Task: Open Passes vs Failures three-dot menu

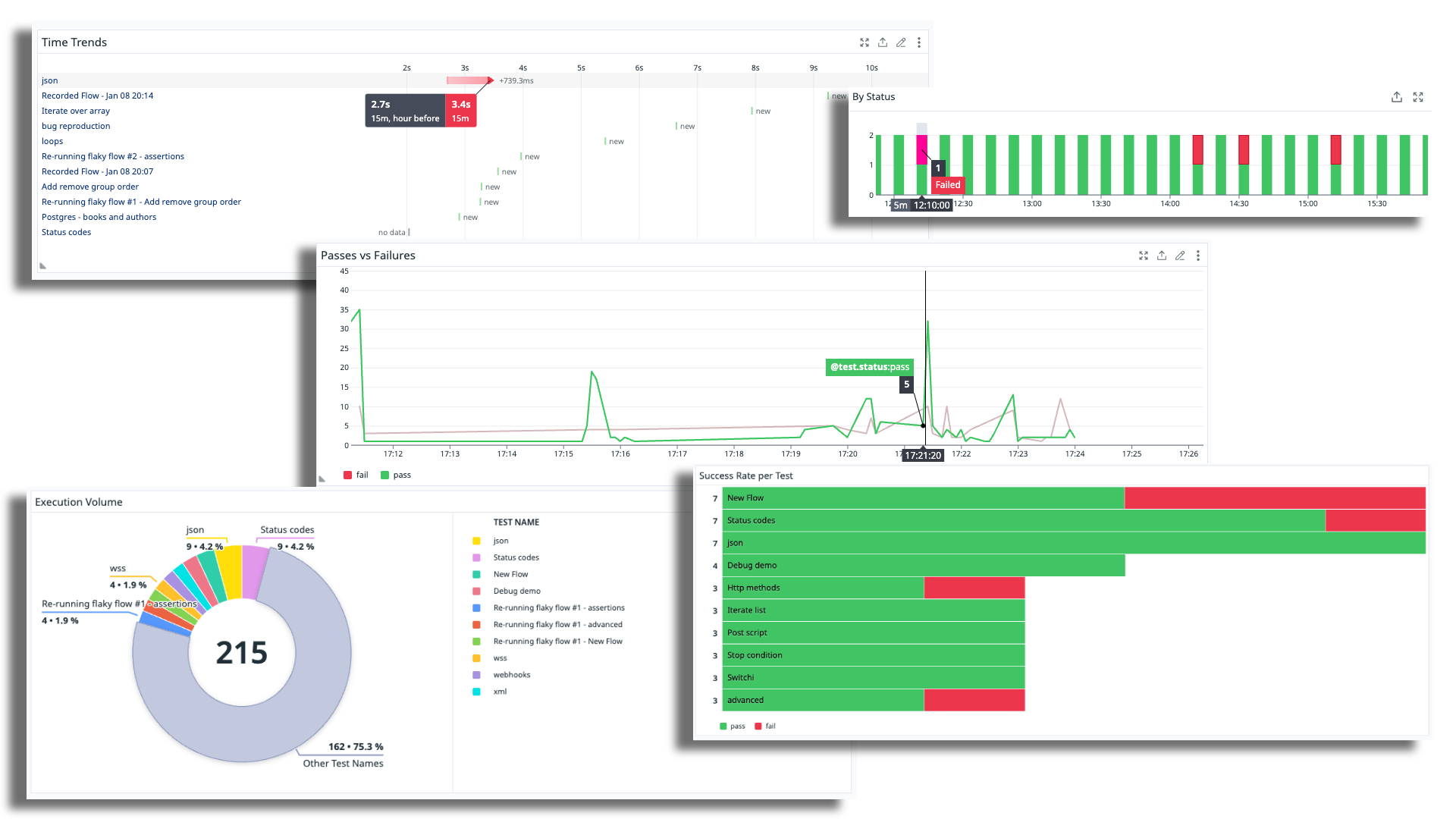Action: click(1198, 256)
